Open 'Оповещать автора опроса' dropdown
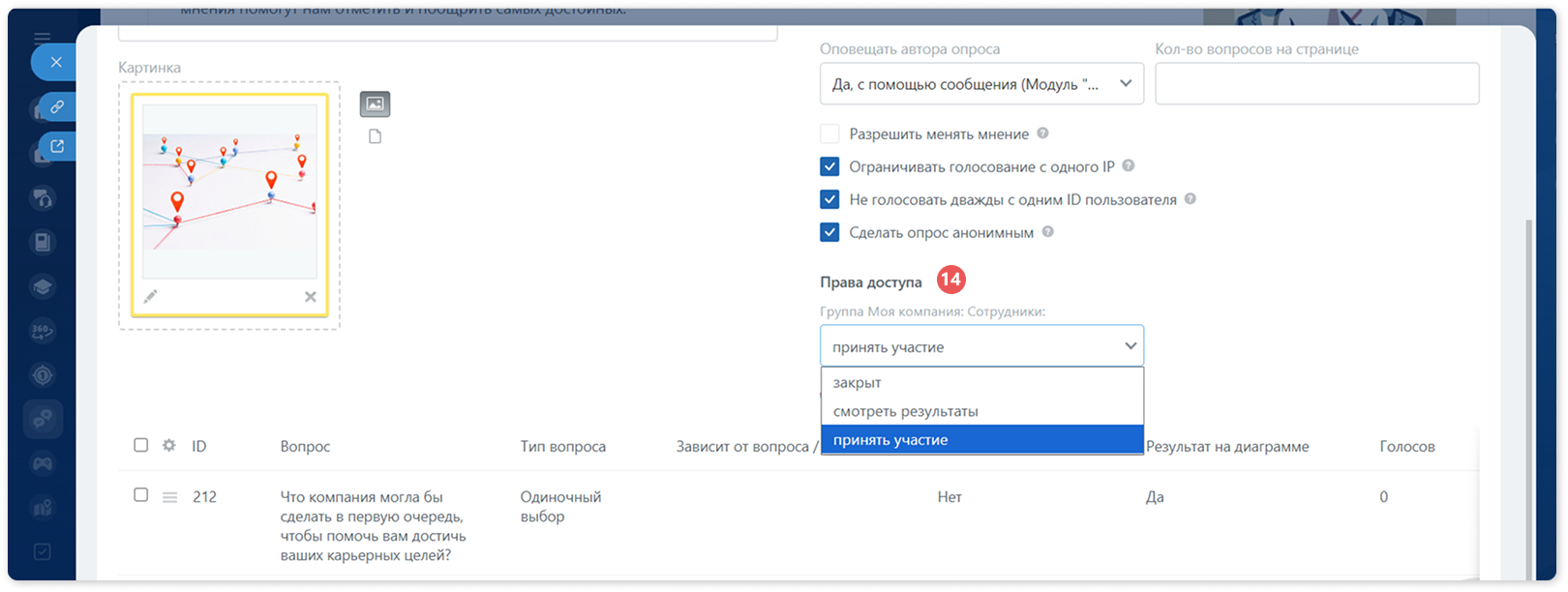The height and width of the screenshot is (592, 1568). 981,84
